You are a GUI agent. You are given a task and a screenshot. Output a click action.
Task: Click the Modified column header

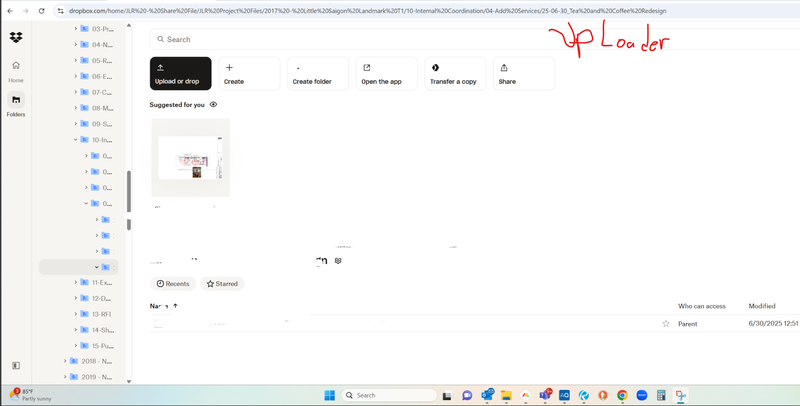pyautogui.click(x=762, y=306)
